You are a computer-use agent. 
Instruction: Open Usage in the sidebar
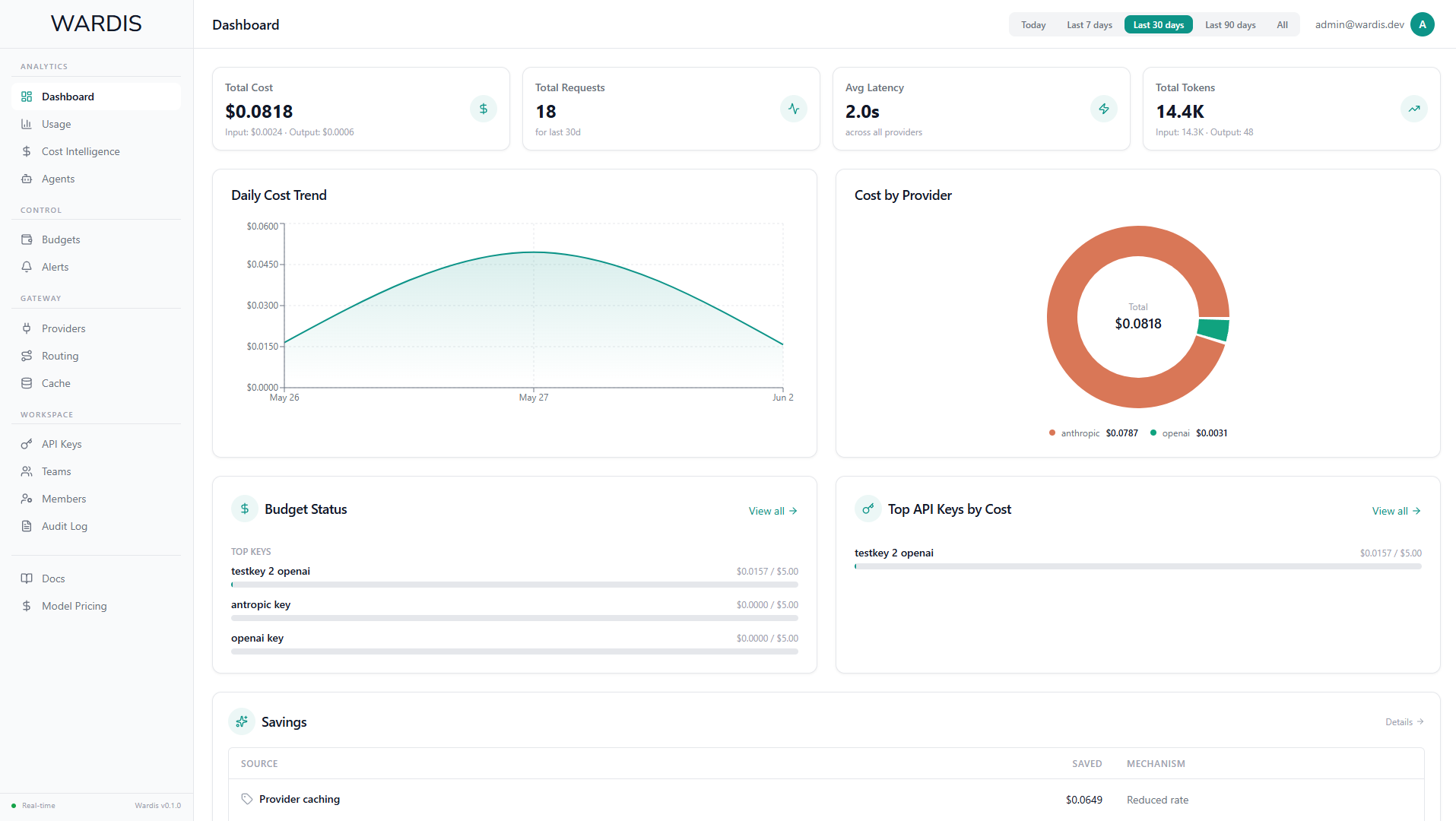tap(97, 124)
